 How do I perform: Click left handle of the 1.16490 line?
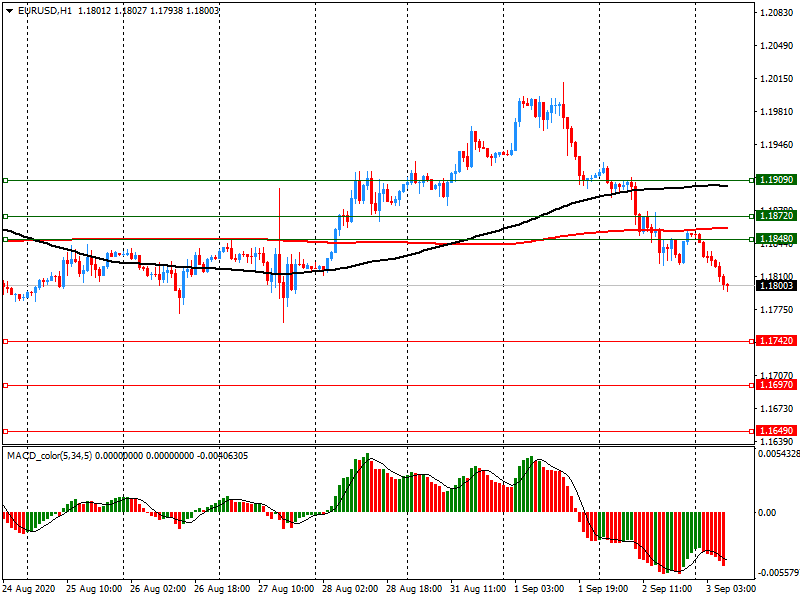tap(5, 431)
